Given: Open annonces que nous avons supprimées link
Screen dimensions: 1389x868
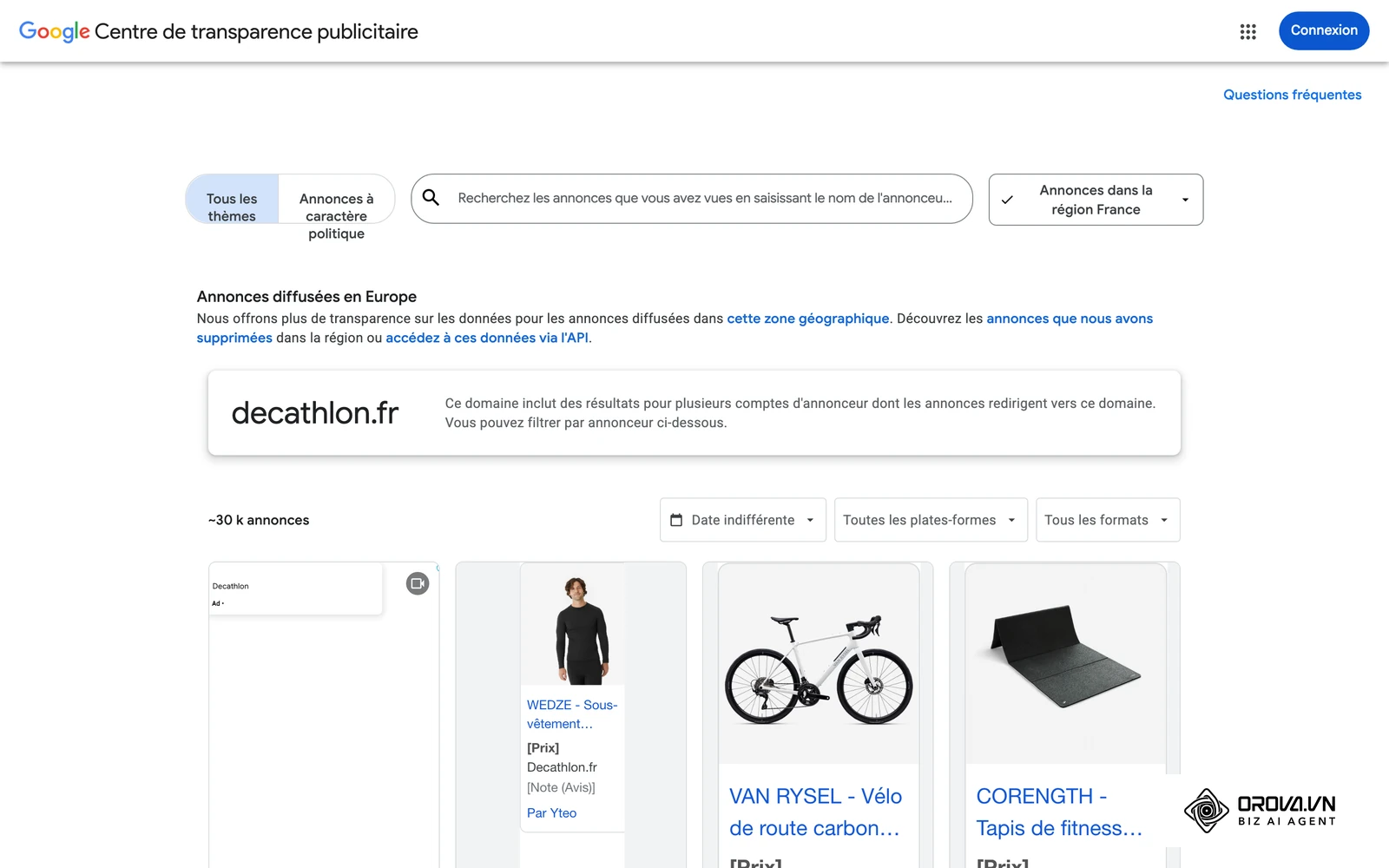Looking at the screenshot, I should (1070, 319).
